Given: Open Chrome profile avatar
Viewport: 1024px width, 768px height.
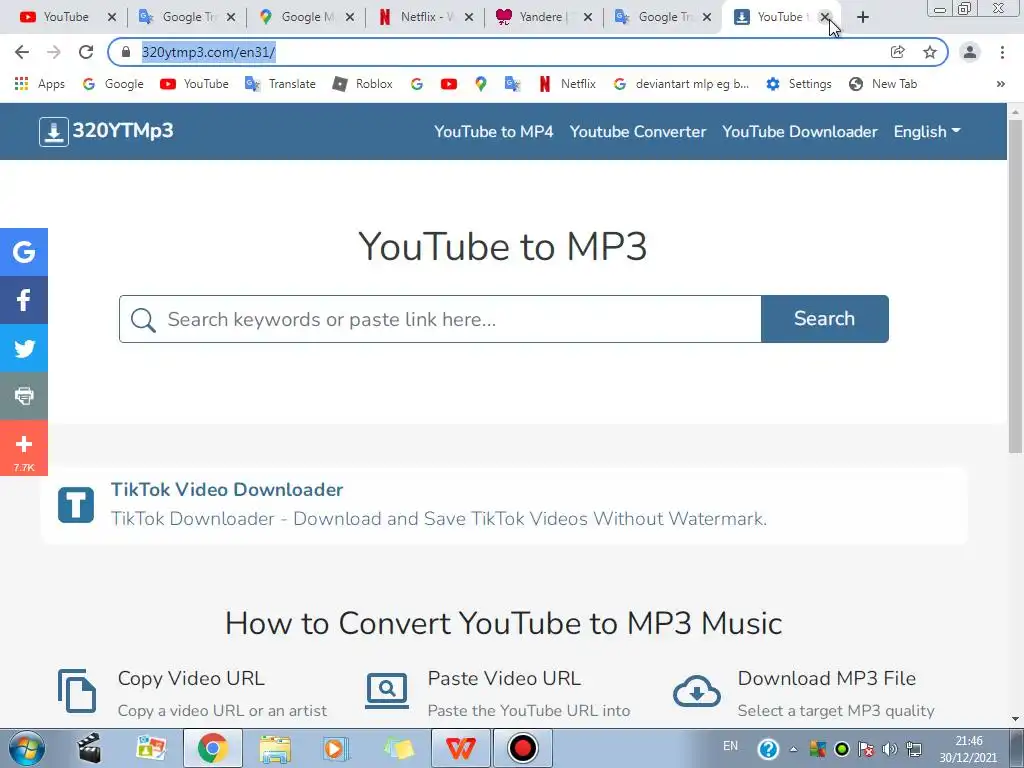Looking at the screenshot, I should (970, 52).
